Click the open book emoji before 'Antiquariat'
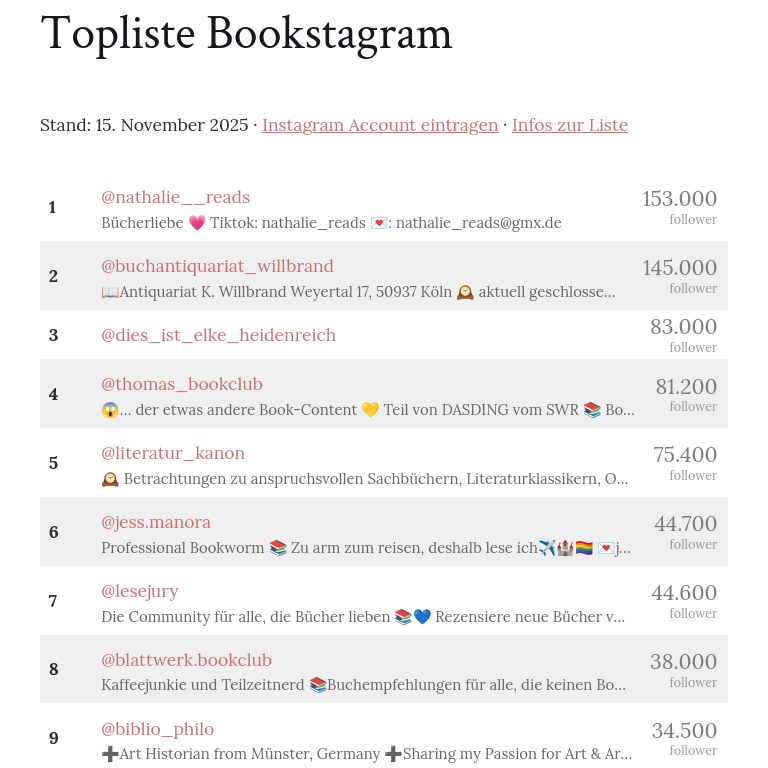Screen dimensions: 768x768 coord(110,292)
